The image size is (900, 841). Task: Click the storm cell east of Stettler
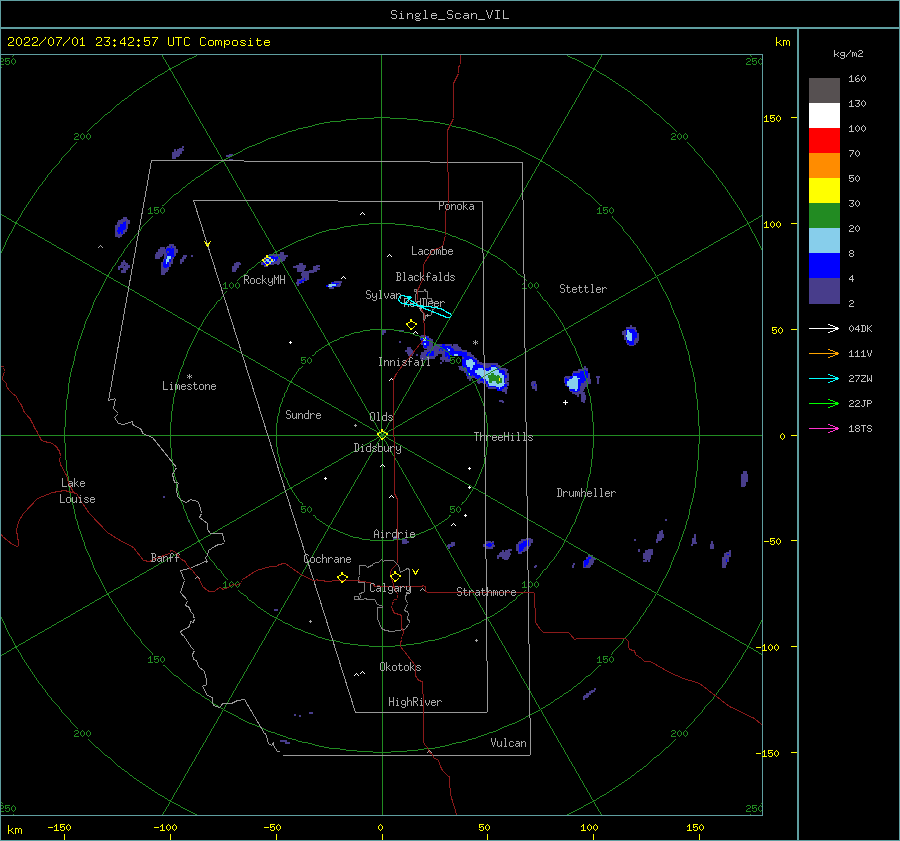click(630, 335)
